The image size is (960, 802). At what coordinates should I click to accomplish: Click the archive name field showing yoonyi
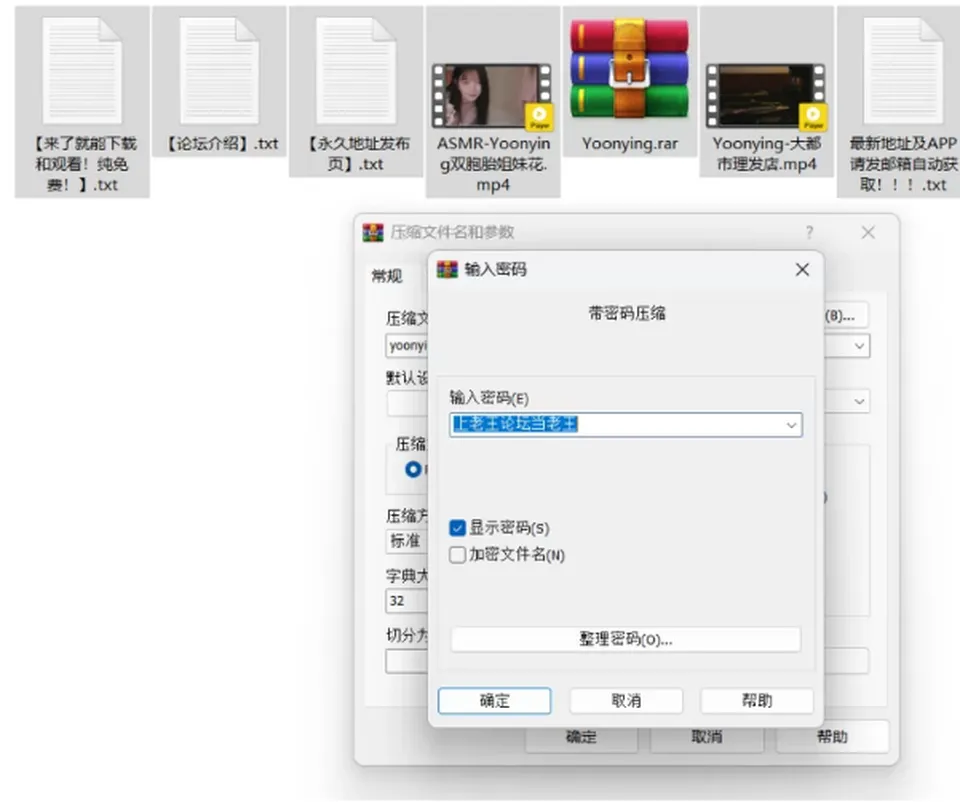click(x=407, y=346)
